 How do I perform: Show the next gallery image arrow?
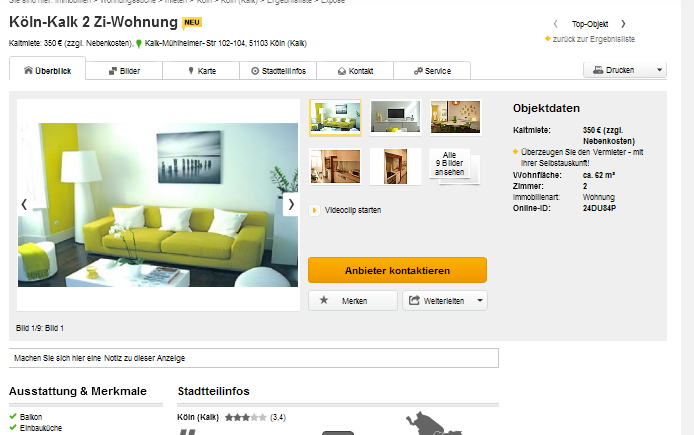pos(291,204)
